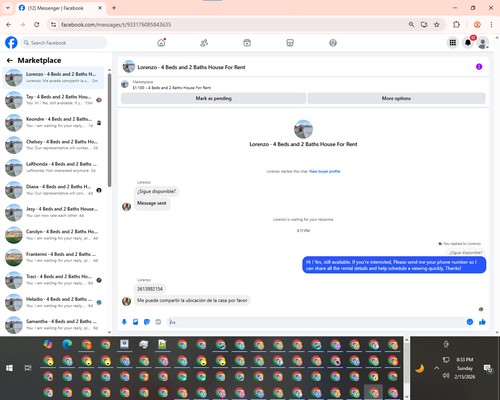
Task: Open Franterini conversation in the list
Action: click(53, 257)
